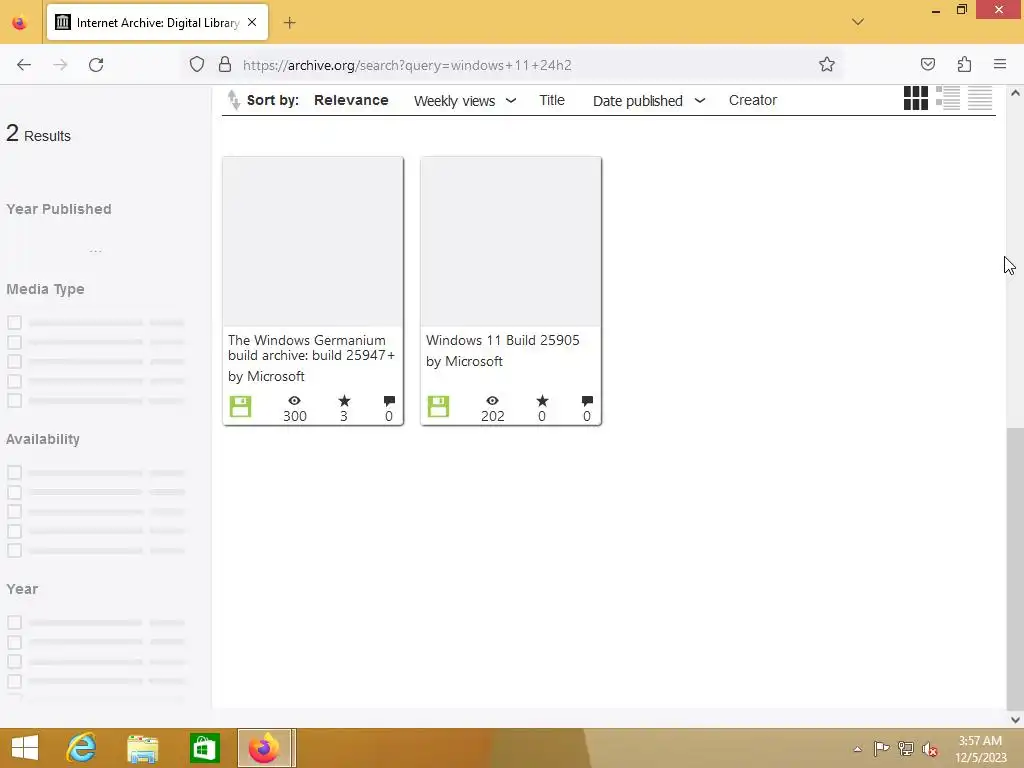Viewport: 1024px width, 768px height.
Task: Tick the first Media Type checkbox
Action: (x=14, y=322)
